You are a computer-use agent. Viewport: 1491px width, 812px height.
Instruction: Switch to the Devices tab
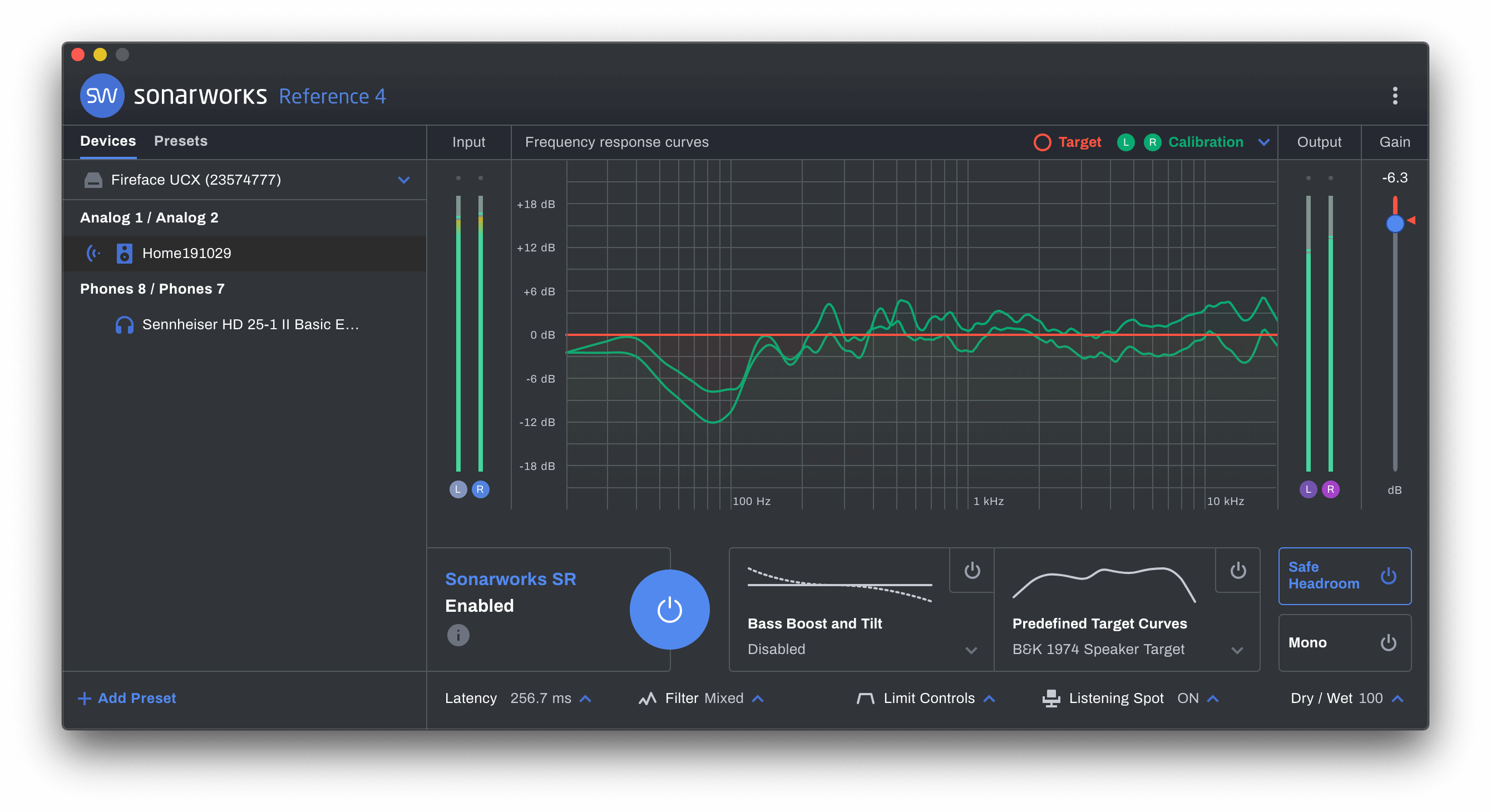pos(108,141)
